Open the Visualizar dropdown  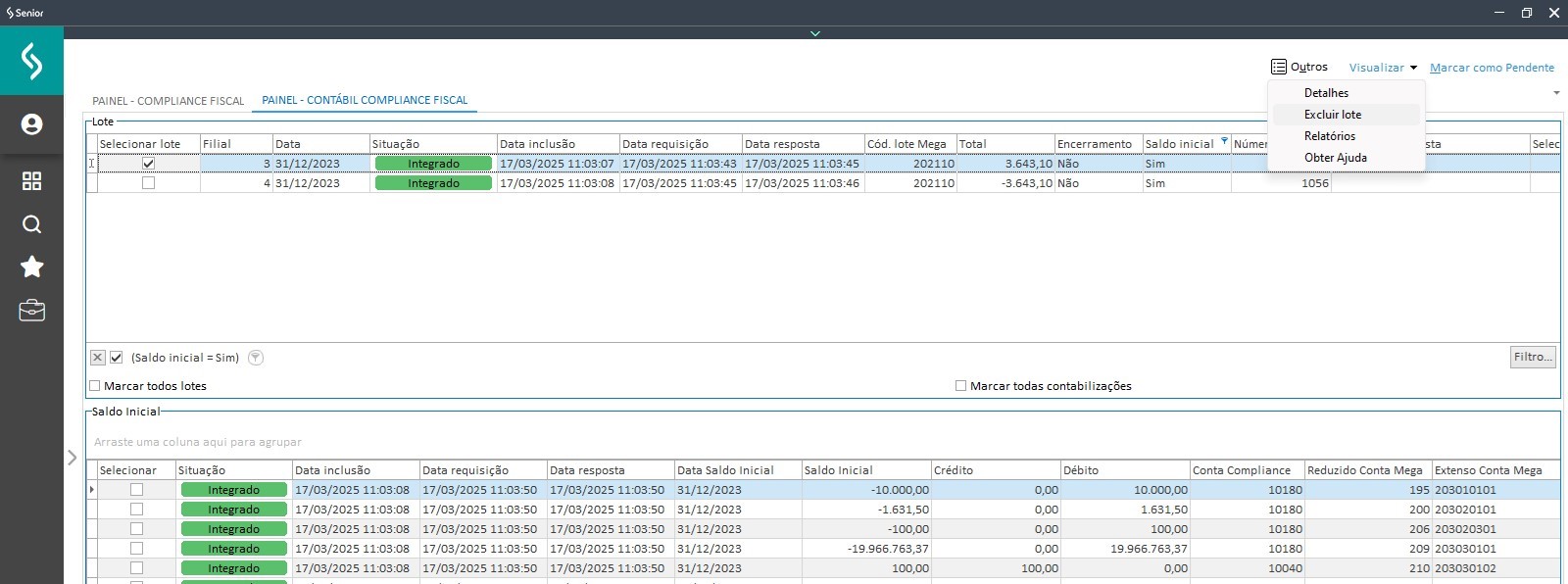(x=1383, y=68)
